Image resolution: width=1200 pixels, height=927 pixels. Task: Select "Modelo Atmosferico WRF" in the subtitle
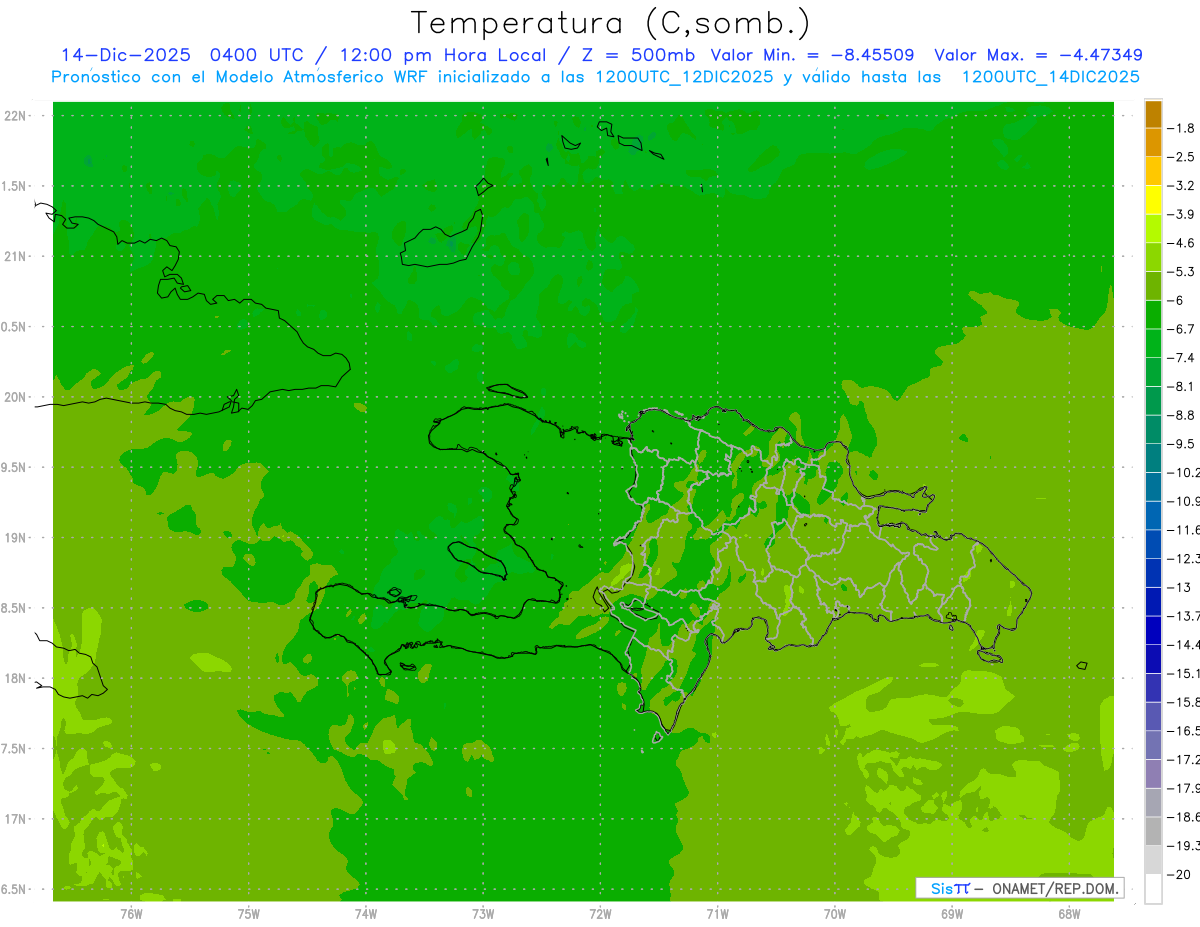(x=320, y=77)
